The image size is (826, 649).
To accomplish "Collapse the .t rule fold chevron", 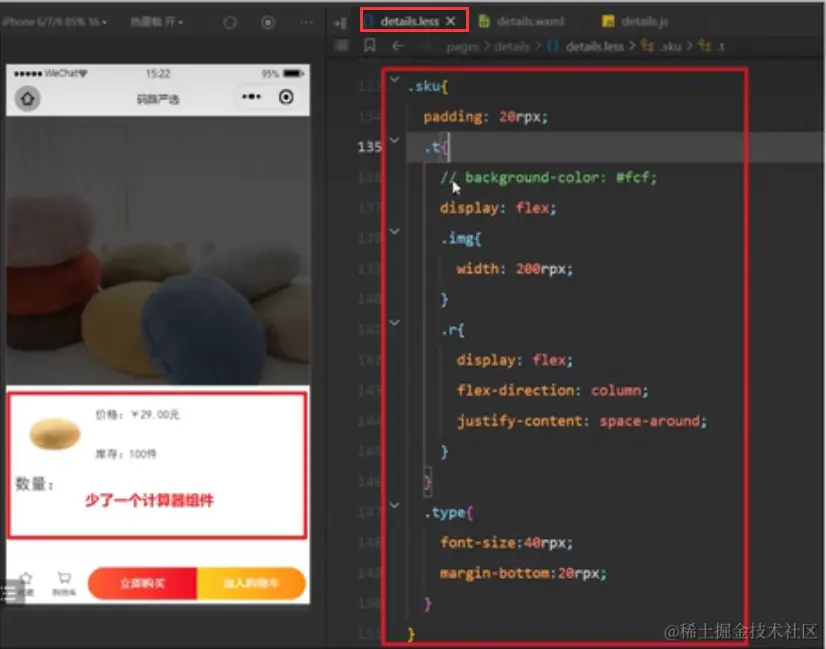I will click(x=395, y=140).
